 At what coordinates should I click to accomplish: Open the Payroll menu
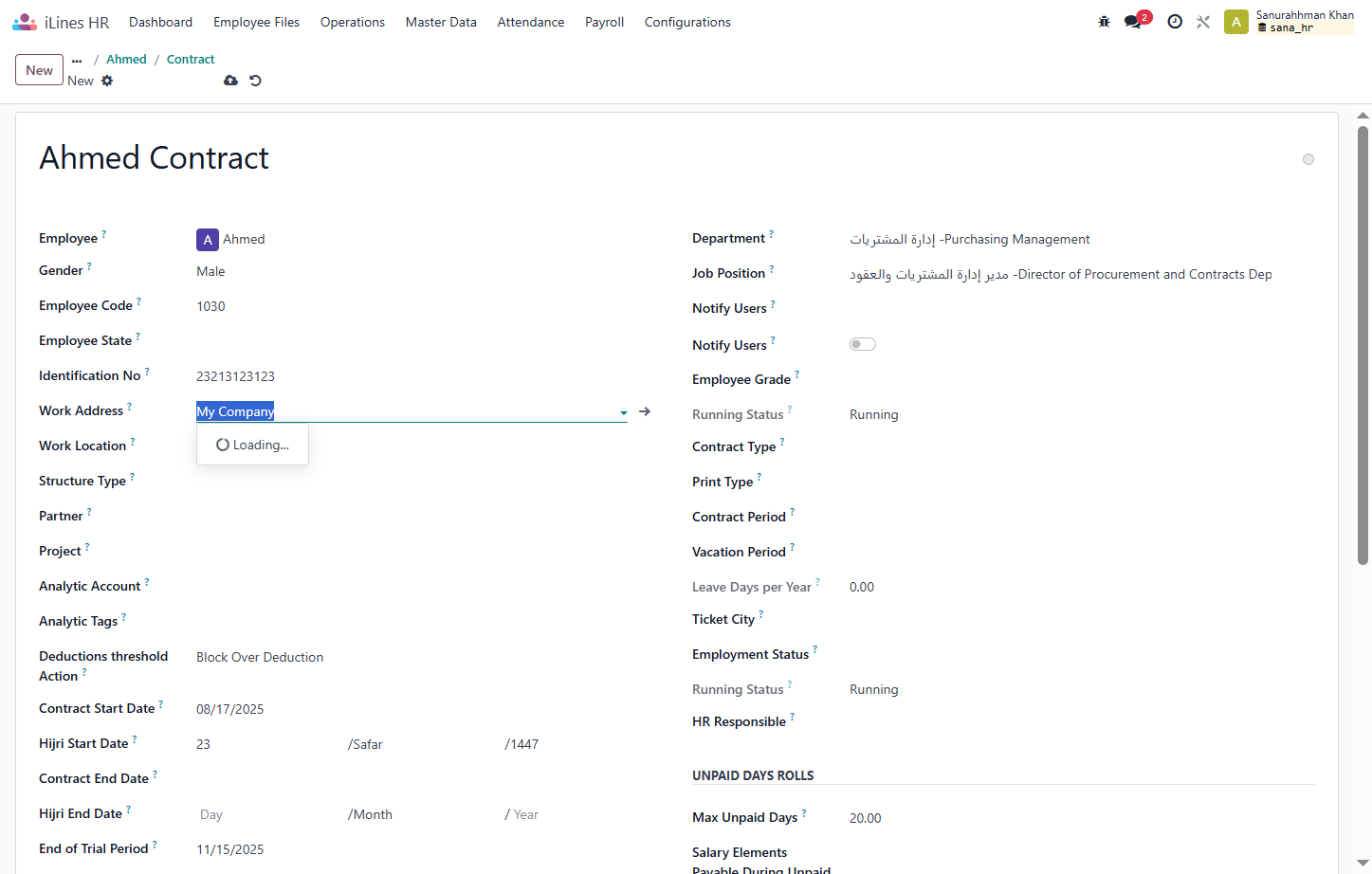coord(604,22)
